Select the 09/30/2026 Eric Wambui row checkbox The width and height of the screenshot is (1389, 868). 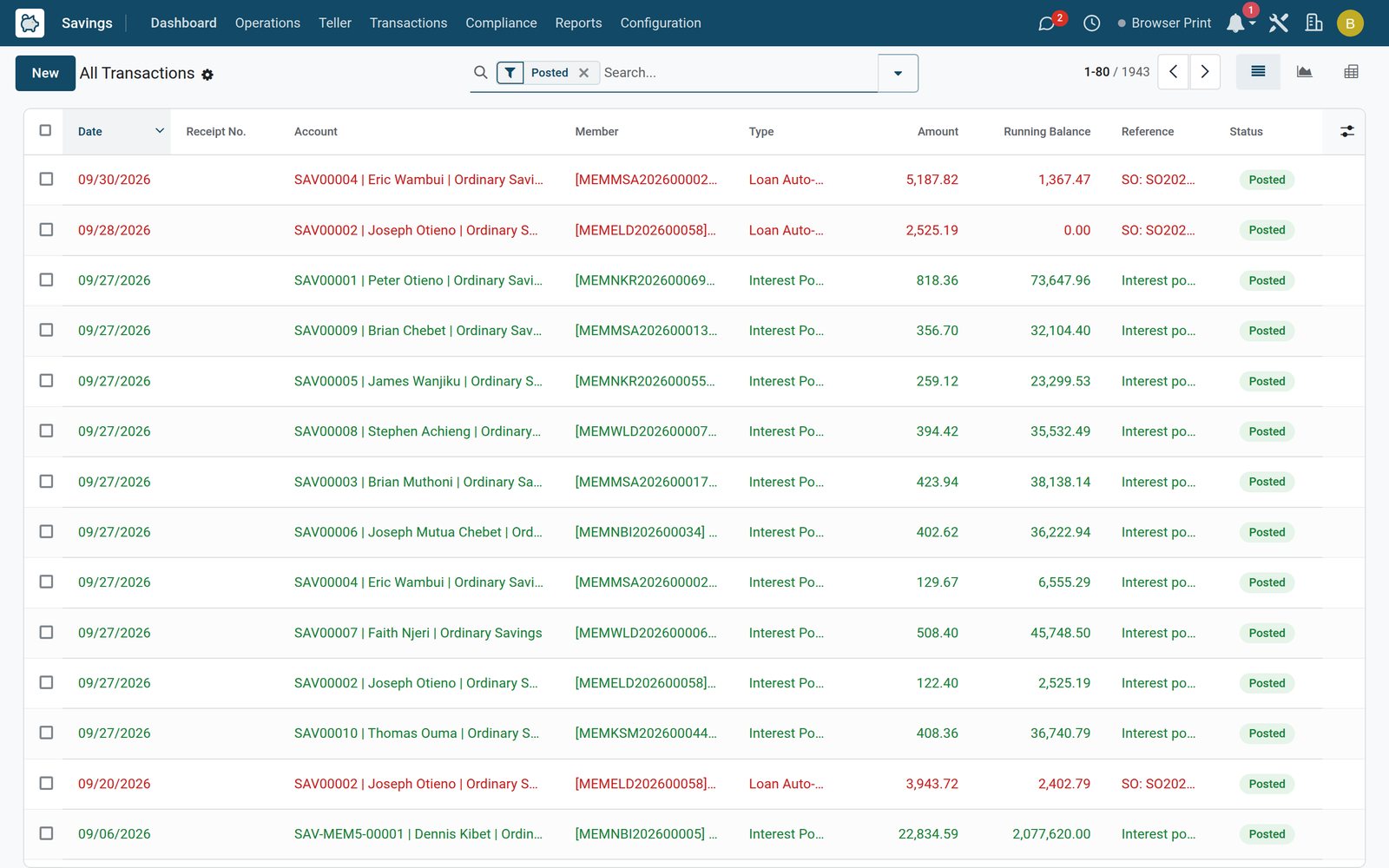click(46, 179)
